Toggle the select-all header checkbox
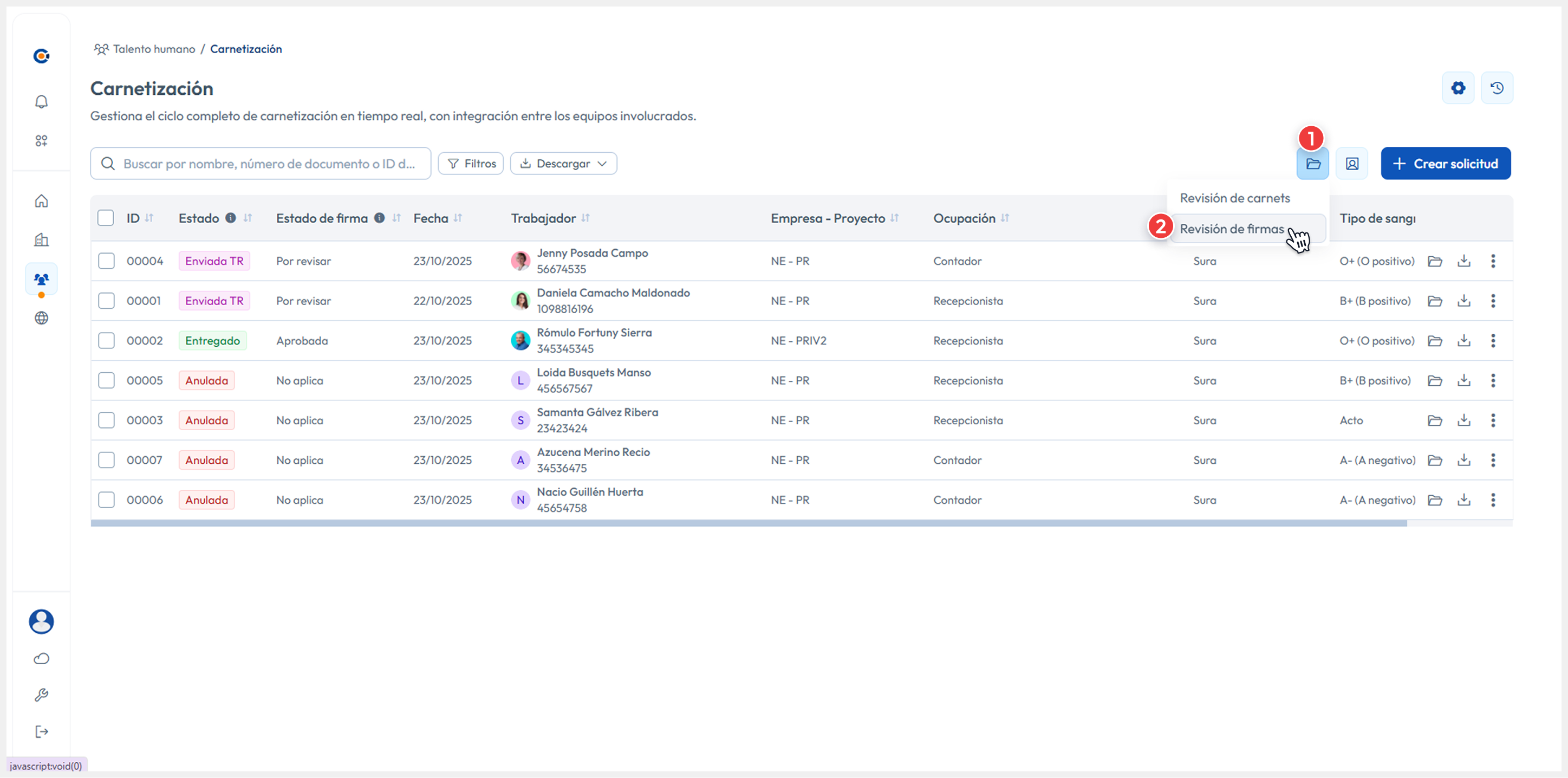This screenshot has width=1568, height=778. (106, 218)
